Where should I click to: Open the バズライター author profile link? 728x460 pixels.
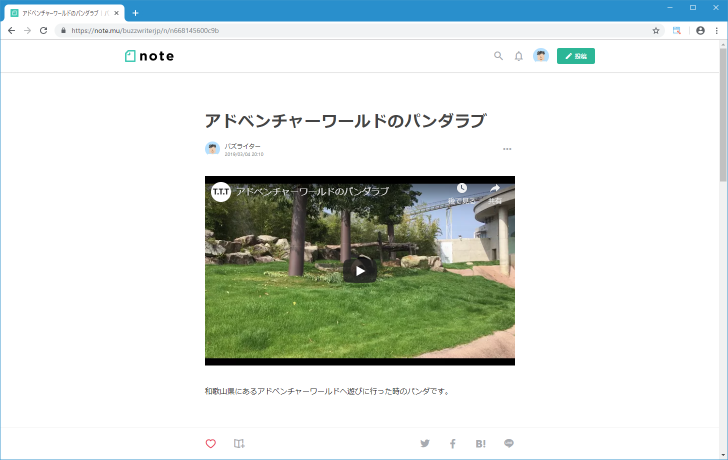point(242,146)
